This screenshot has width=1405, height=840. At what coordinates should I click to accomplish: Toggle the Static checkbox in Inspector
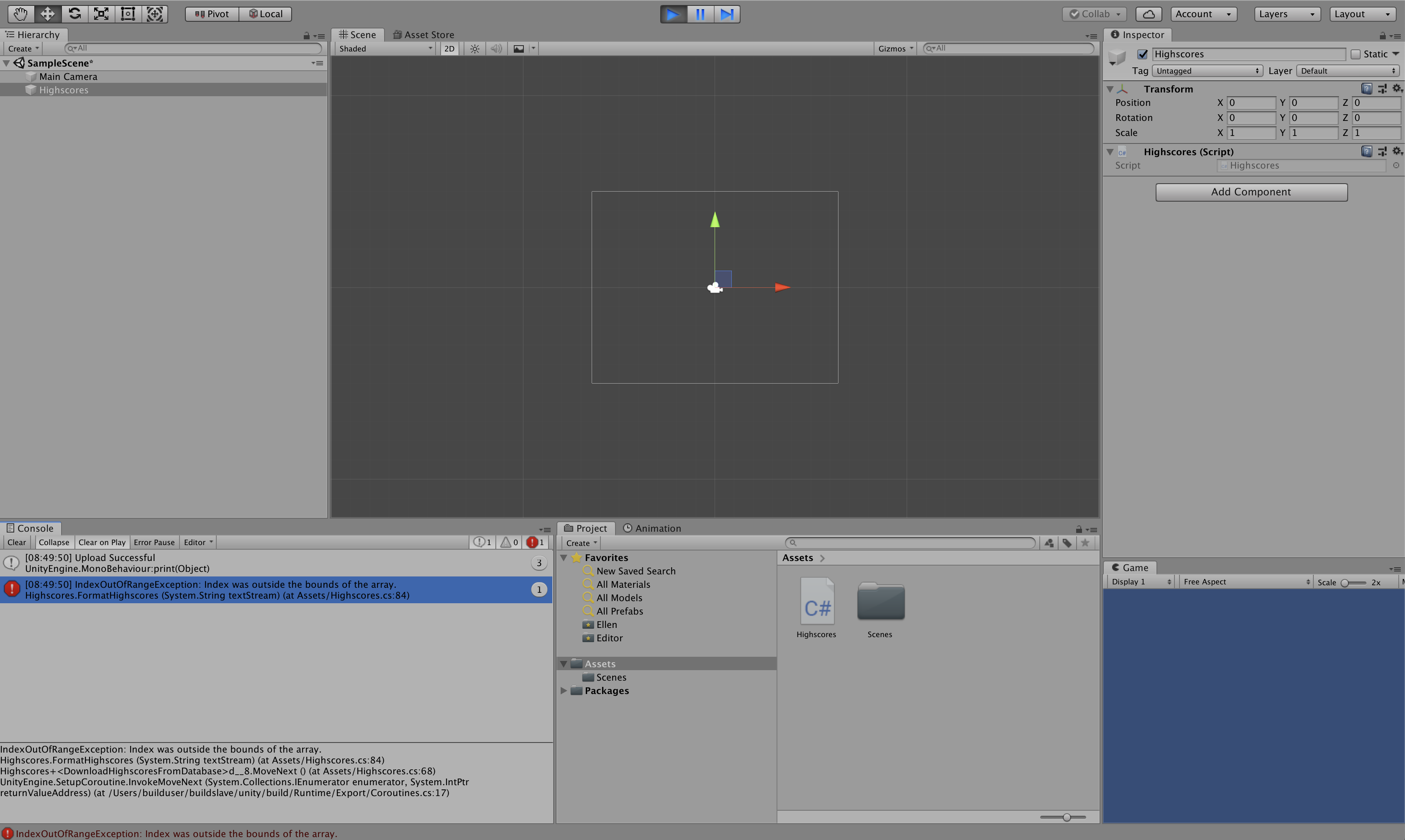pyautogui.click(x=1356, y=54)
